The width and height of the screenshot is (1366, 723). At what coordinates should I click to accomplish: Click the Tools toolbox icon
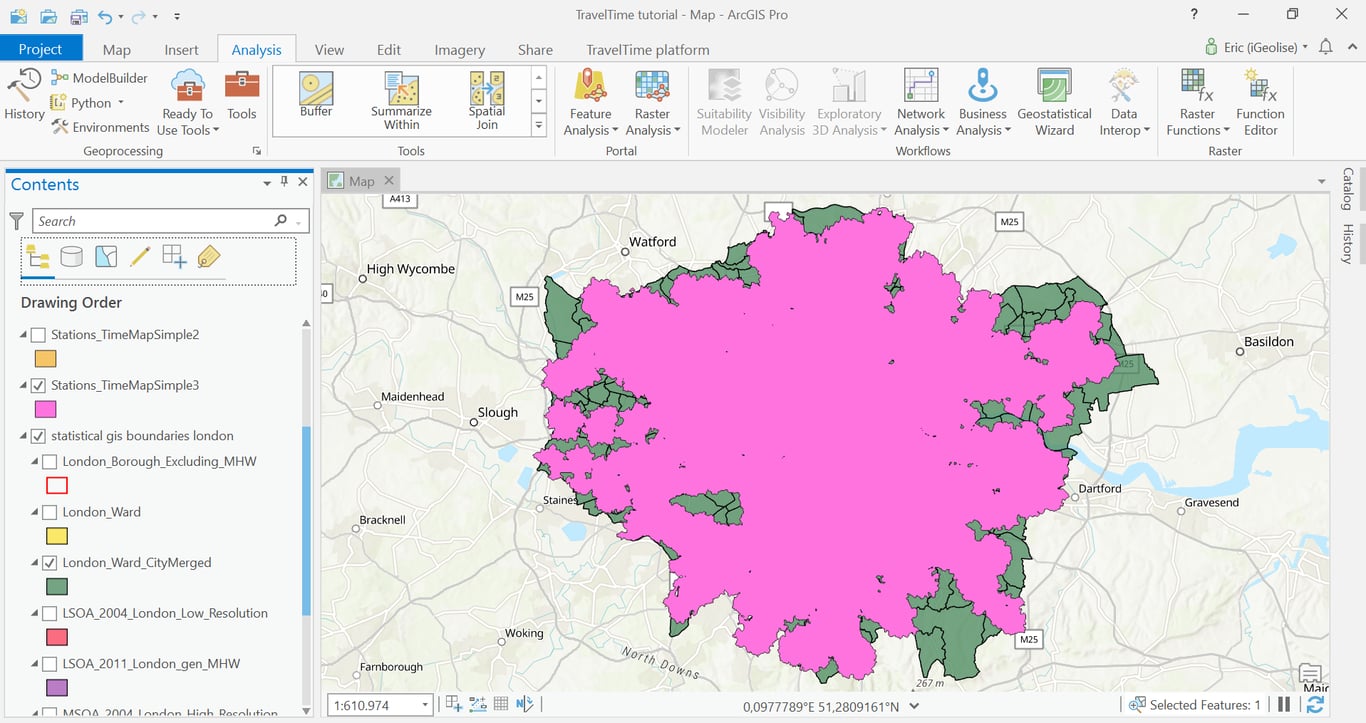coord(242,96)
